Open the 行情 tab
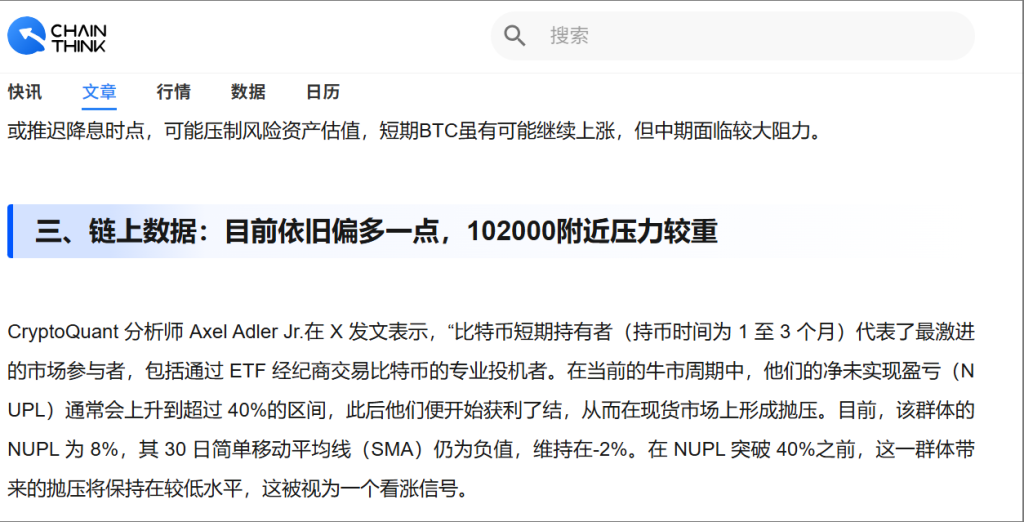Image resolution: width=1024 pixels, height=522 pixels. point(174,92)
